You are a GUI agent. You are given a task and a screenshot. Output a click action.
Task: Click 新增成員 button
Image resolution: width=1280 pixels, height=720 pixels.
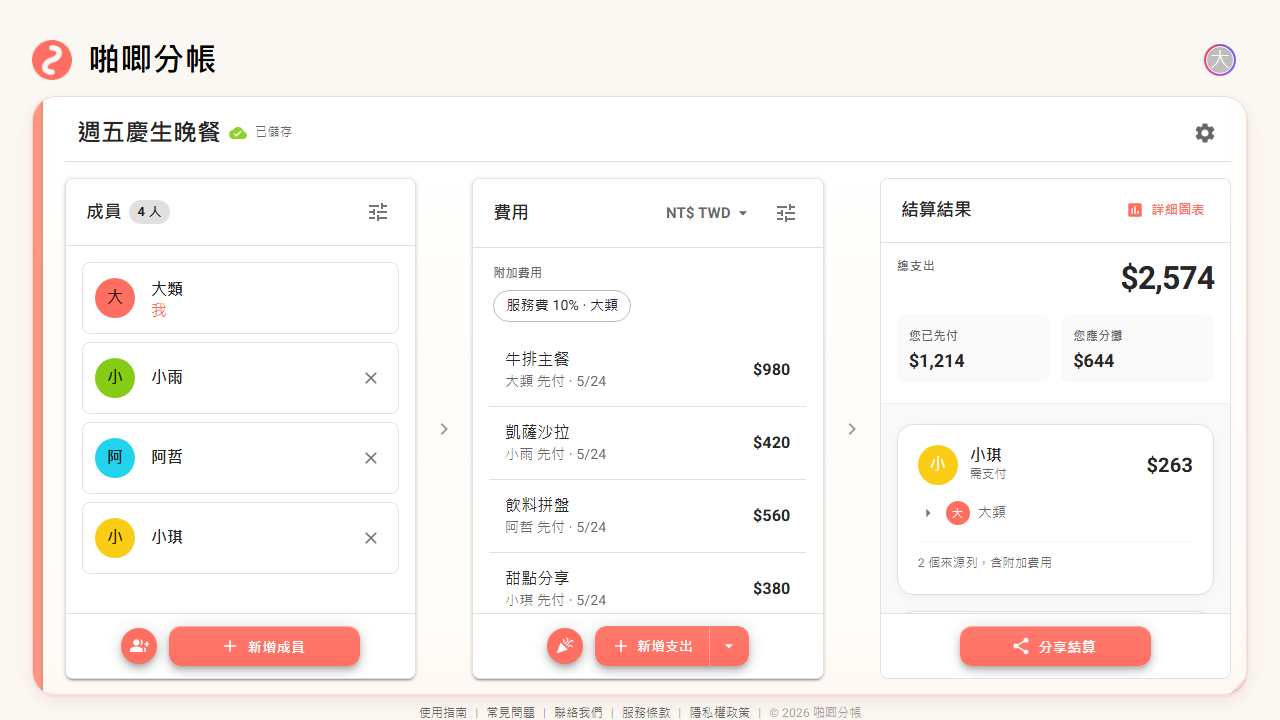coord(264,646)
